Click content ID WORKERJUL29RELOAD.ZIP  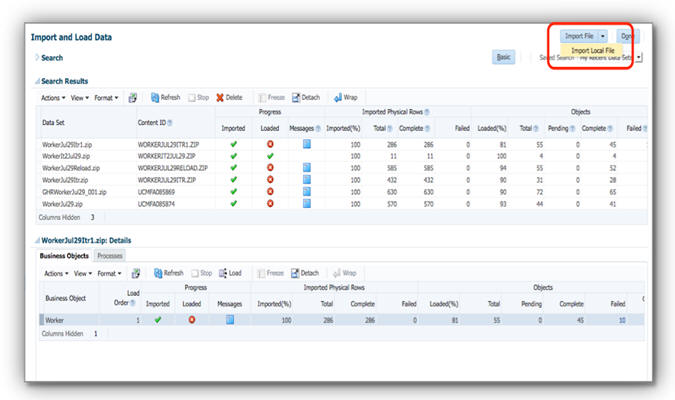pos(173,168)
